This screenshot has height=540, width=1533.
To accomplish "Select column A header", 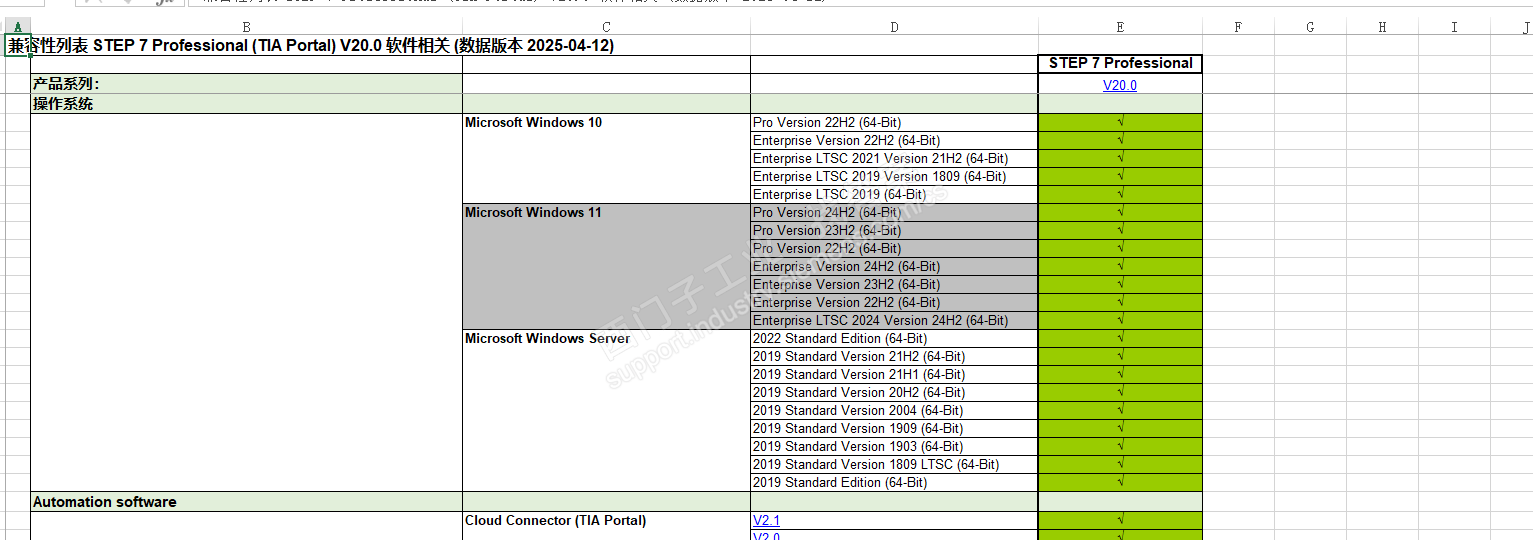I will coord(17,27).
